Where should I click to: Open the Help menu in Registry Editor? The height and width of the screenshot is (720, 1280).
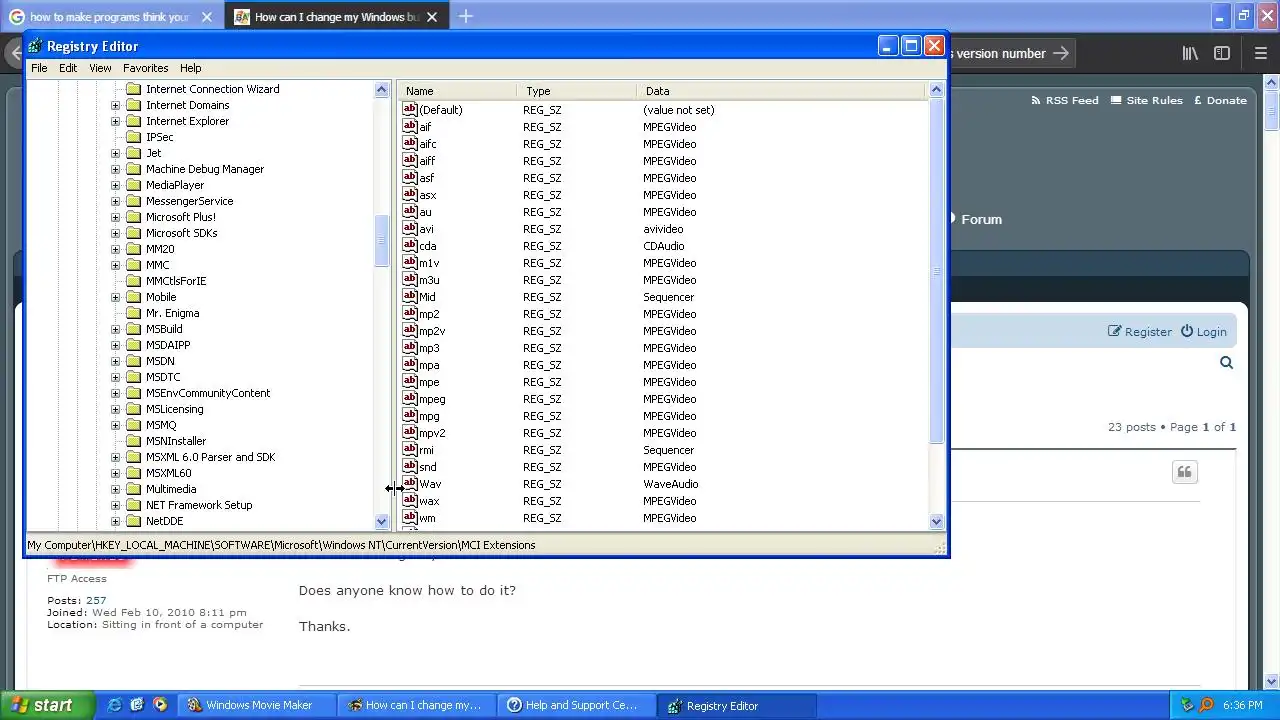[191, 68]
